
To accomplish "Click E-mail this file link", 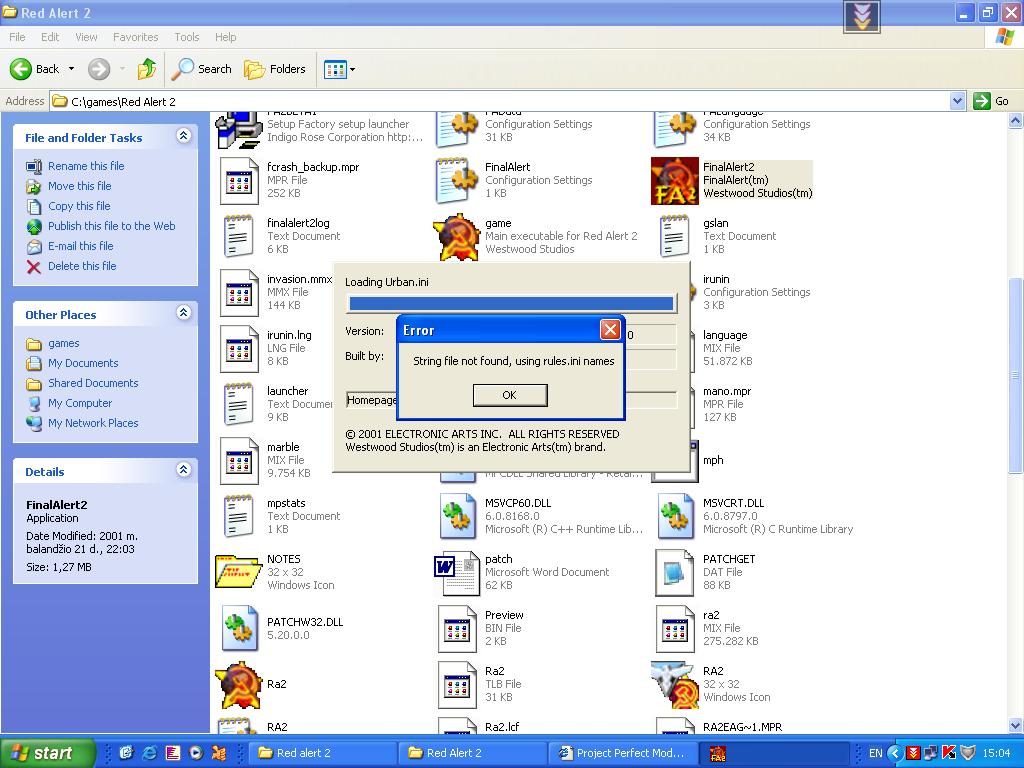I will 80,246.
